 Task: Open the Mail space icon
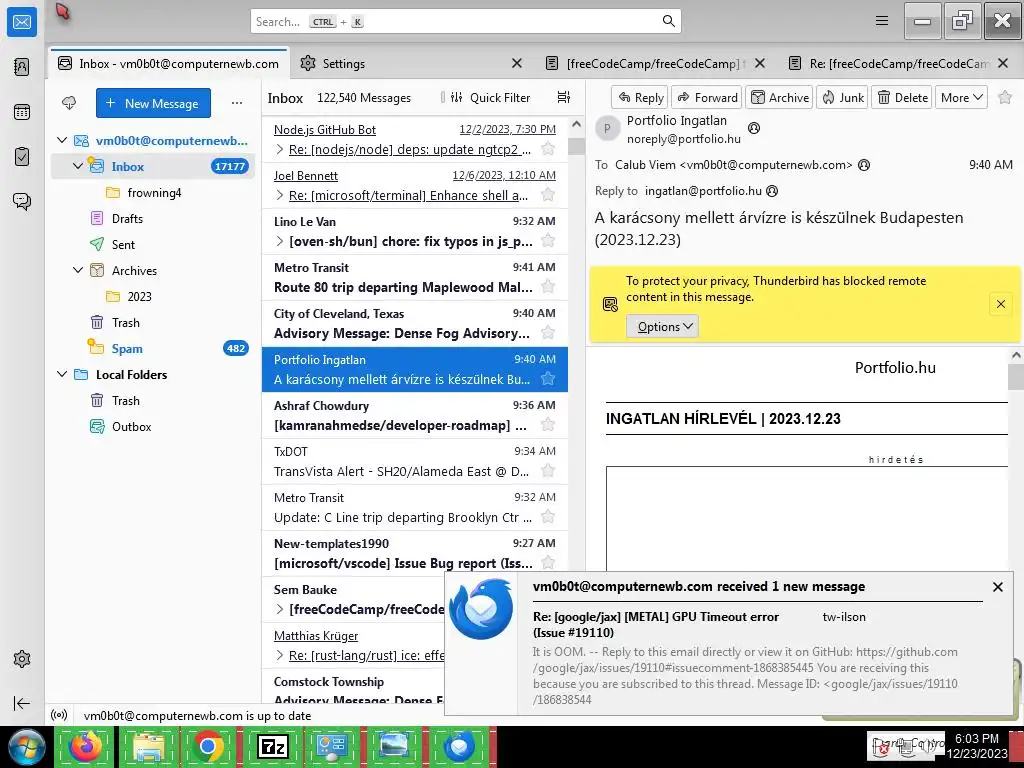click(22, 22)
